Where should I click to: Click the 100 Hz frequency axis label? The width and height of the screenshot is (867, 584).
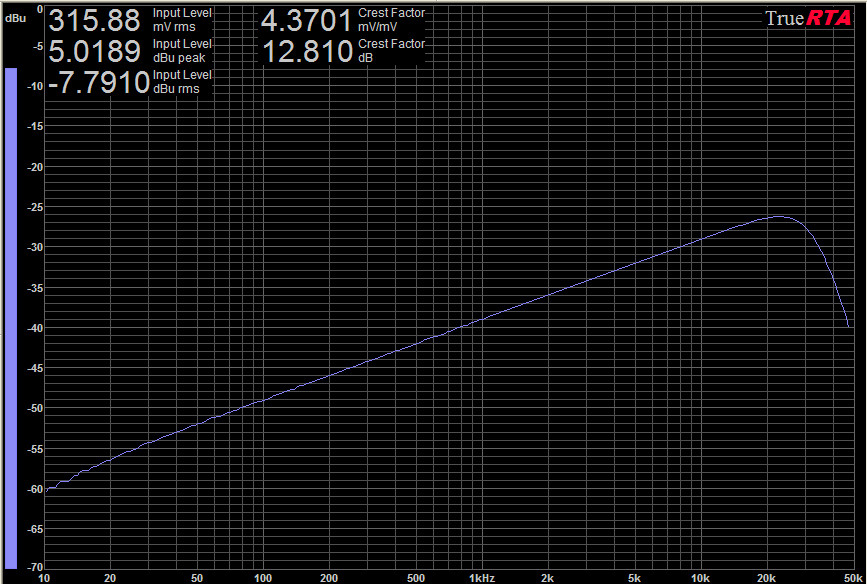pyautogui.click(x=264, y=577)
